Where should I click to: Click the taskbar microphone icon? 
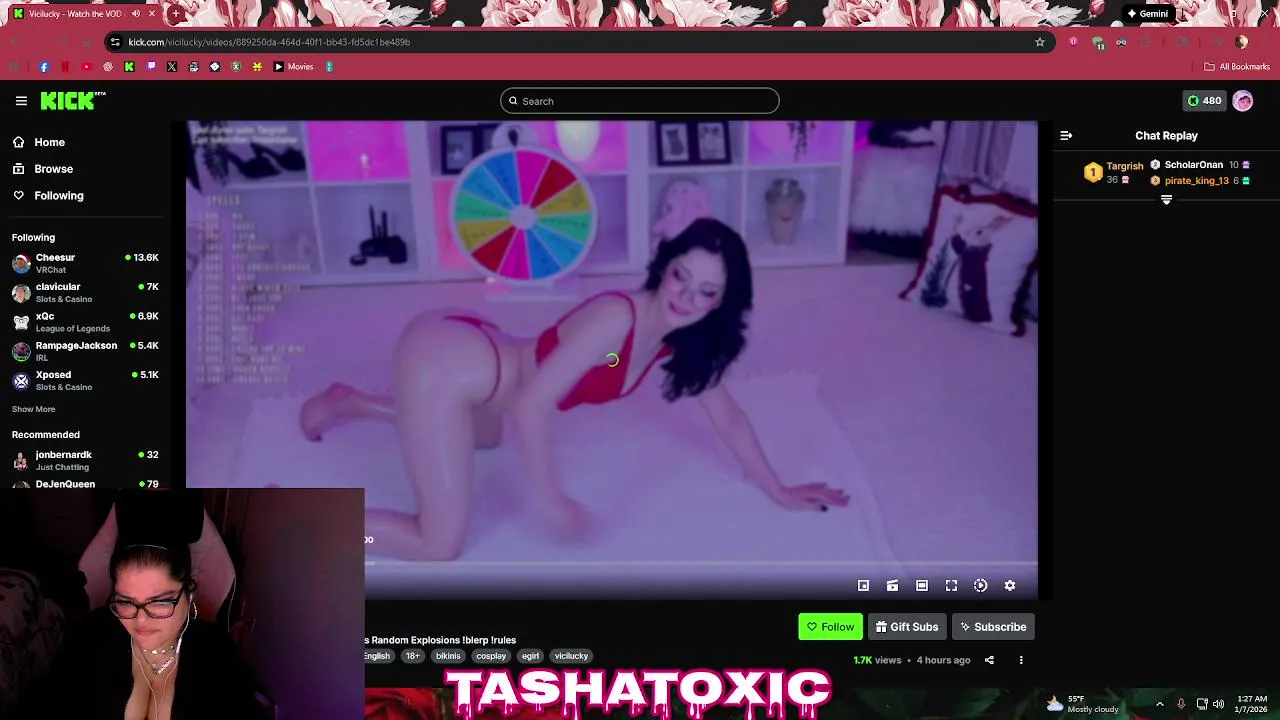[1181, 704]
